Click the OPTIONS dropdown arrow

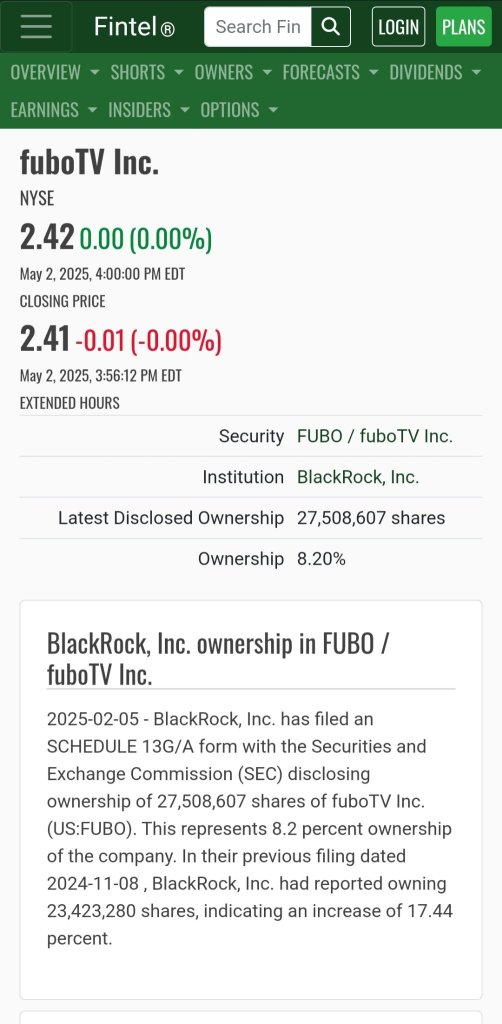tap(273, 110)
